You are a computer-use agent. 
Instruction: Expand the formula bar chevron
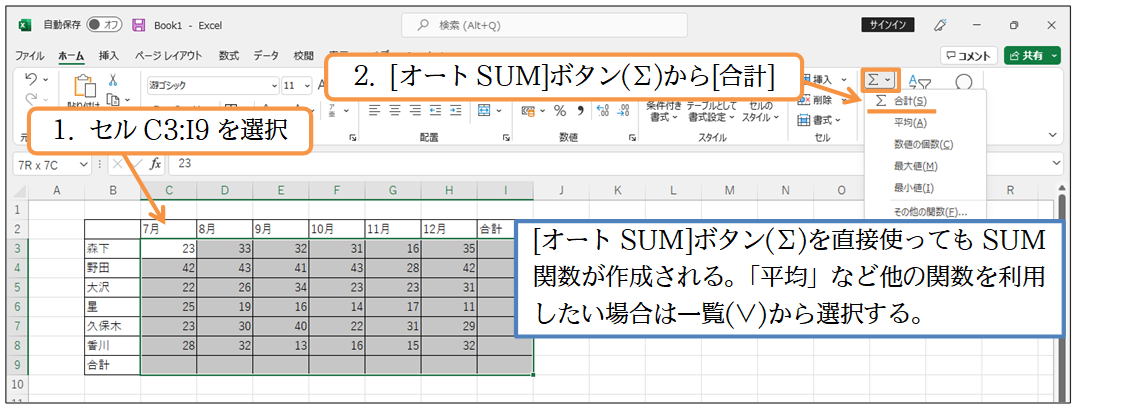point(1056,164)
